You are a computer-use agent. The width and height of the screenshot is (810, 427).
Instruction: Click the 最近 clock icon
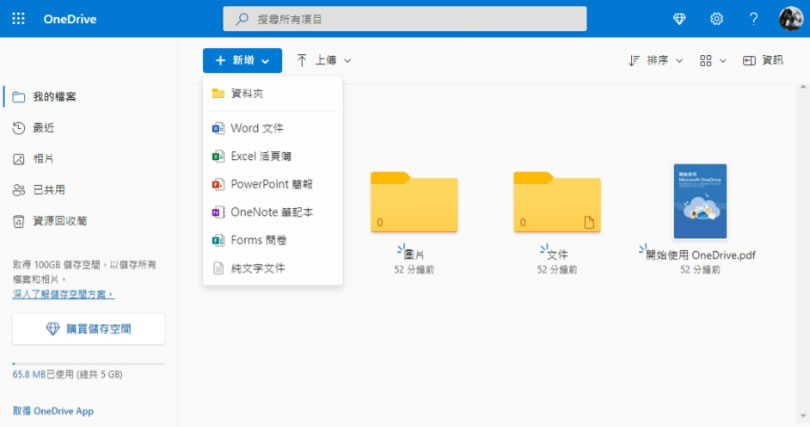pyautogui.click(x=19, y=128)
